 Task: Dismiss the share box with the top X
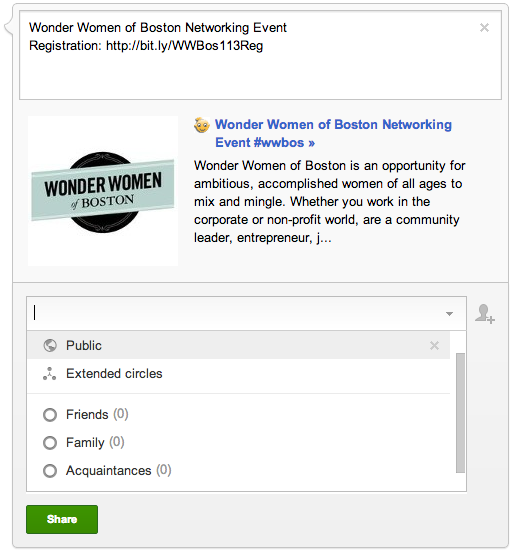tap(484, 28)
